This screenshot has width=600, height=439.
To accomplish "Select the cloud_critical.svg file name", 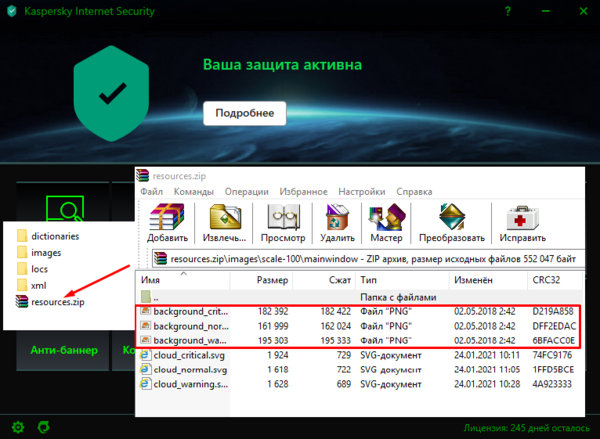I will tap(189, 355).
